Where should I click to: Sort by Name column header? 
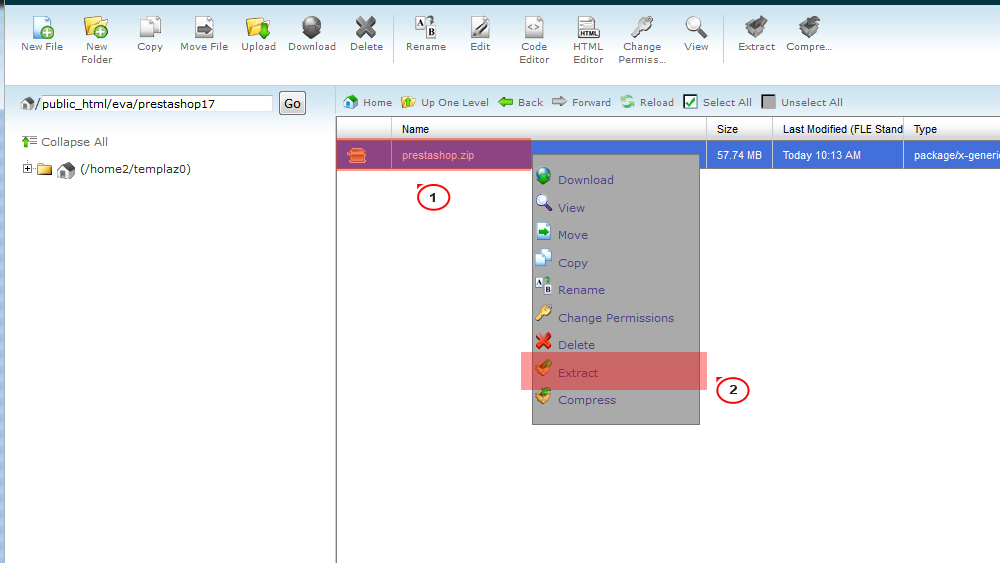pos(415,129)
